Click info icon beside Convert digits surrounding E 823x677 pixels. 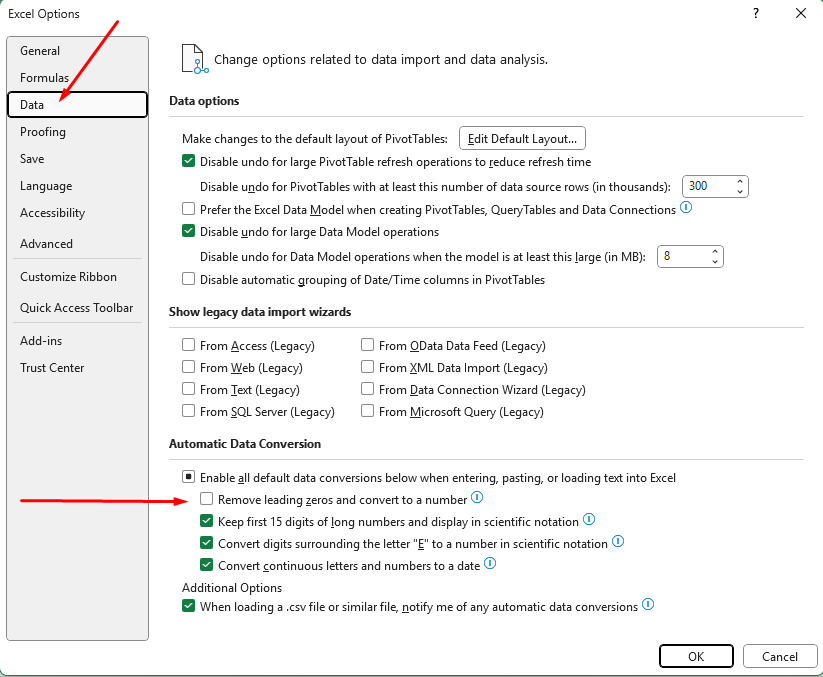(x=618, y=542)
